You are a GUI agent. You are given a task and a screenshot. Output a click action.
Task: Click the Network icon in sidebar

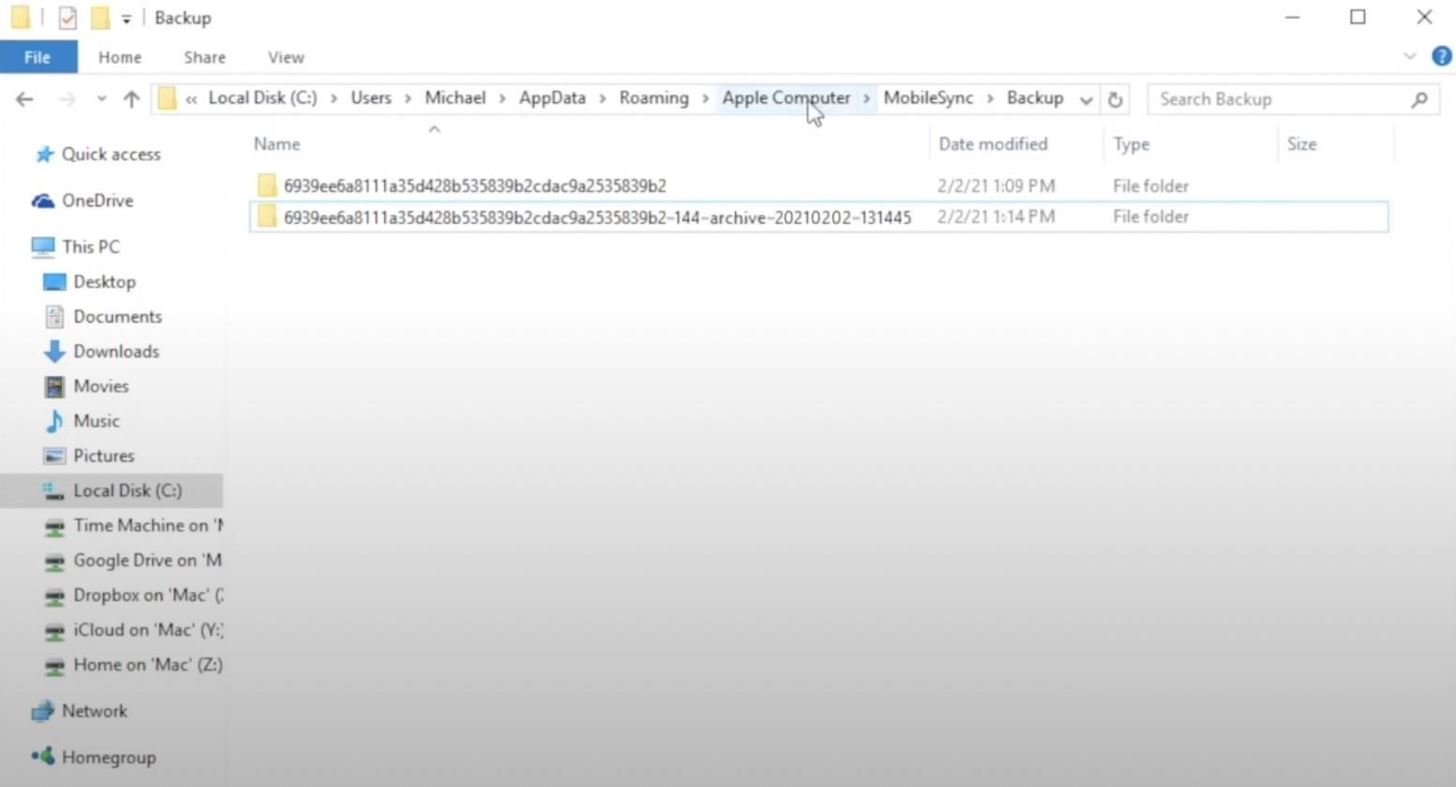click(43, 712)
